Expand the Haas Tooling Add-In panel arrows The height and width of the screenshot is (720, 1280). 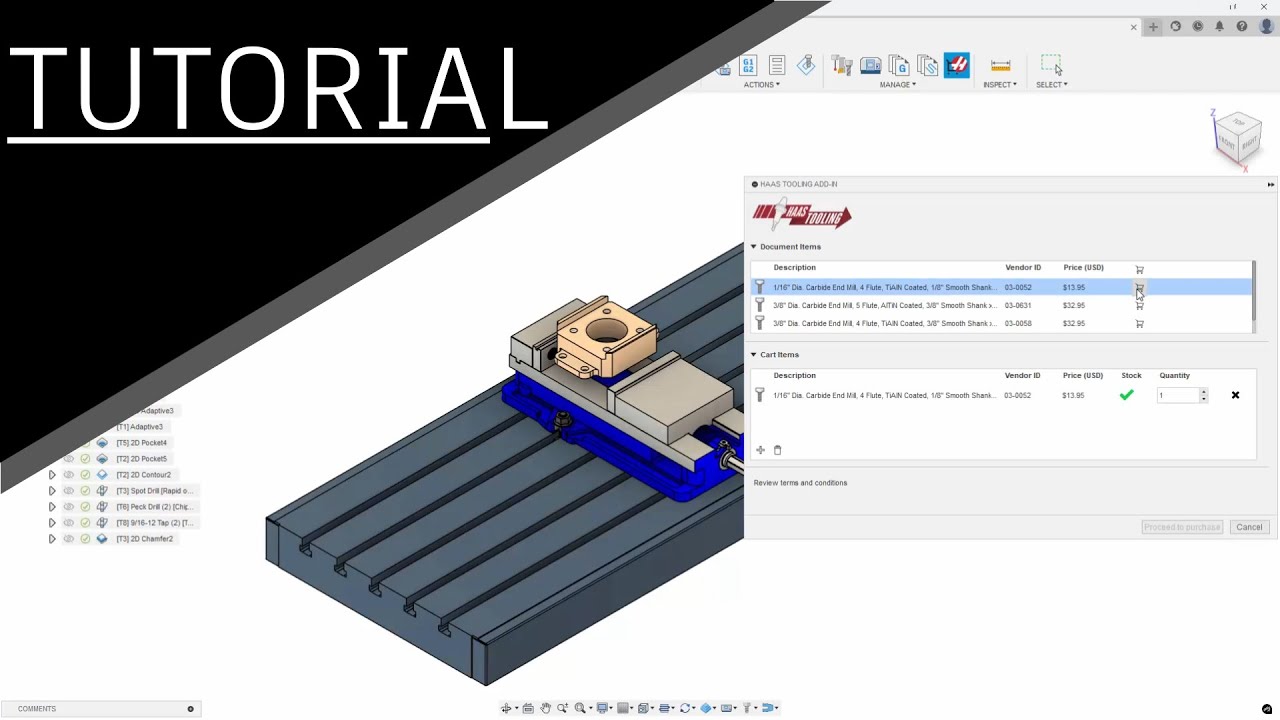(x=1270, y=184)
